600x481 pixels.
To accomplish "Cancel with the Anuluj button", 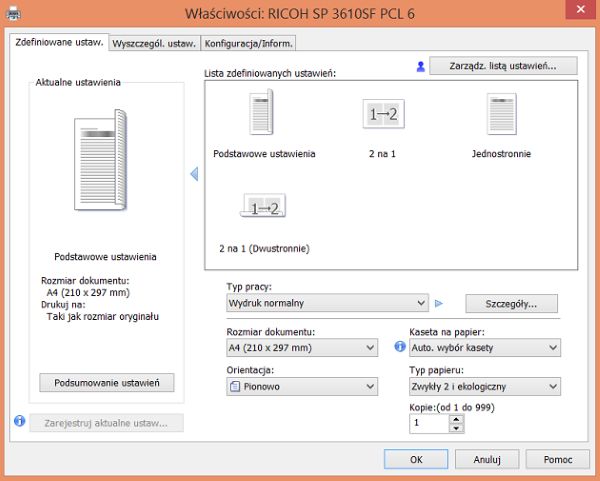I will click(487, 459).
